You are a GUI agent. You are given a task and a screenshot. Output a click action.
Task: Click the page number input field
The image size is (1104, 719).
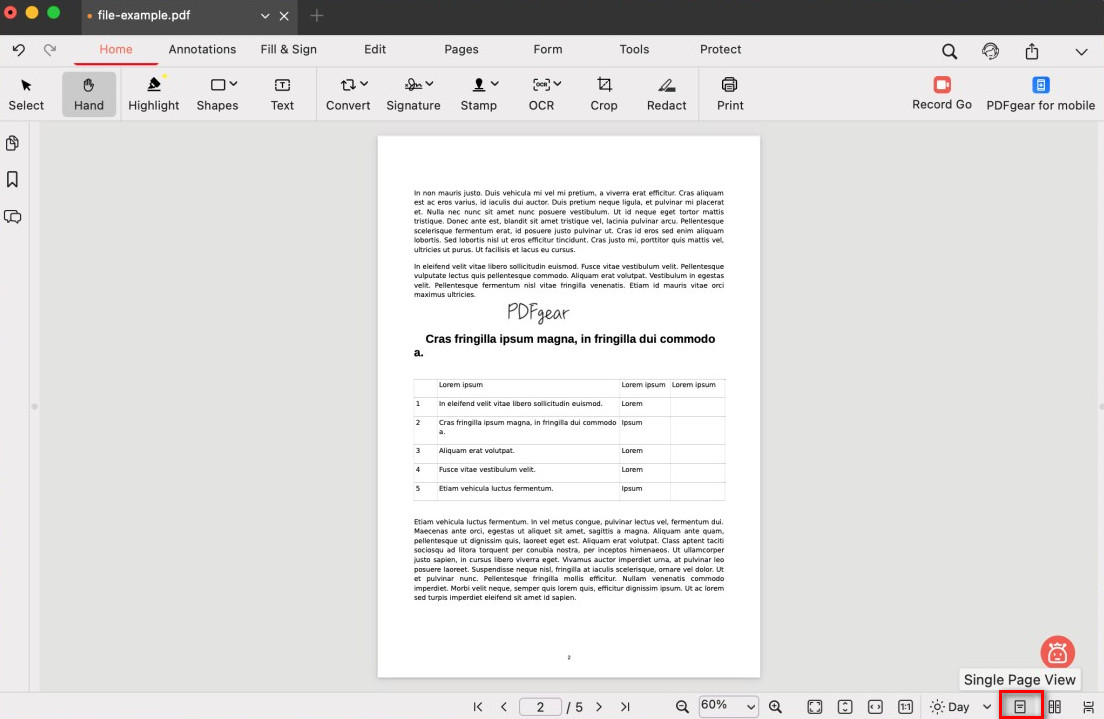coord(540,707)
